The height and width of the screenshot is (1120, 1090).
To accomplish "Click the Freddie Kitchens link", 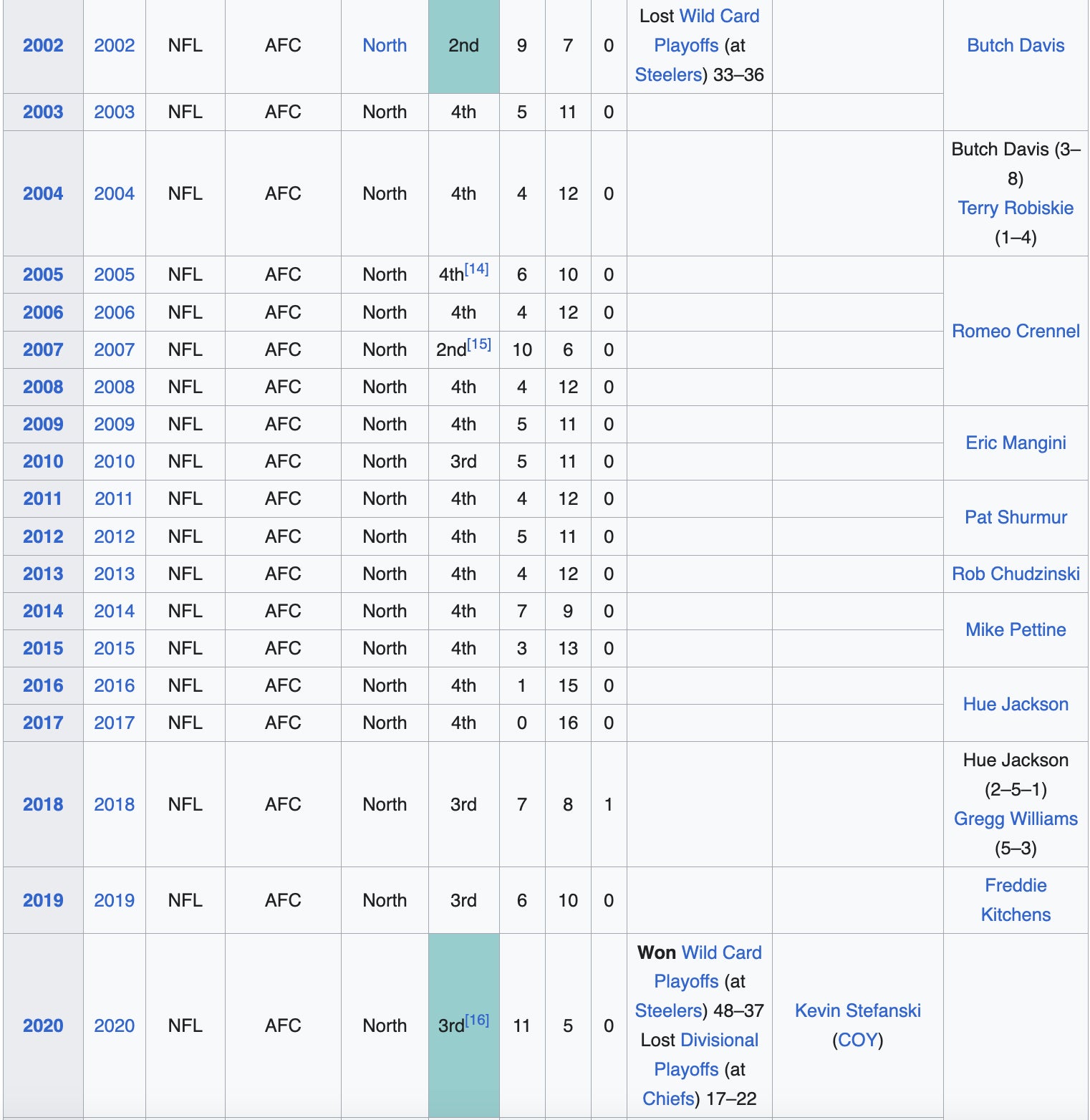I will coord(1015,899).
